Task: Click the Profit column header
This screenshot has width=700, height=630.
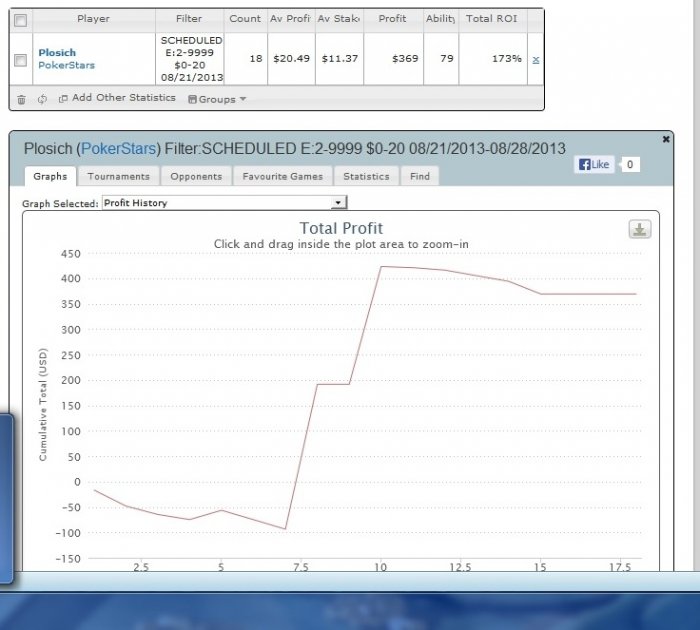Action: (x=392, y=19)
